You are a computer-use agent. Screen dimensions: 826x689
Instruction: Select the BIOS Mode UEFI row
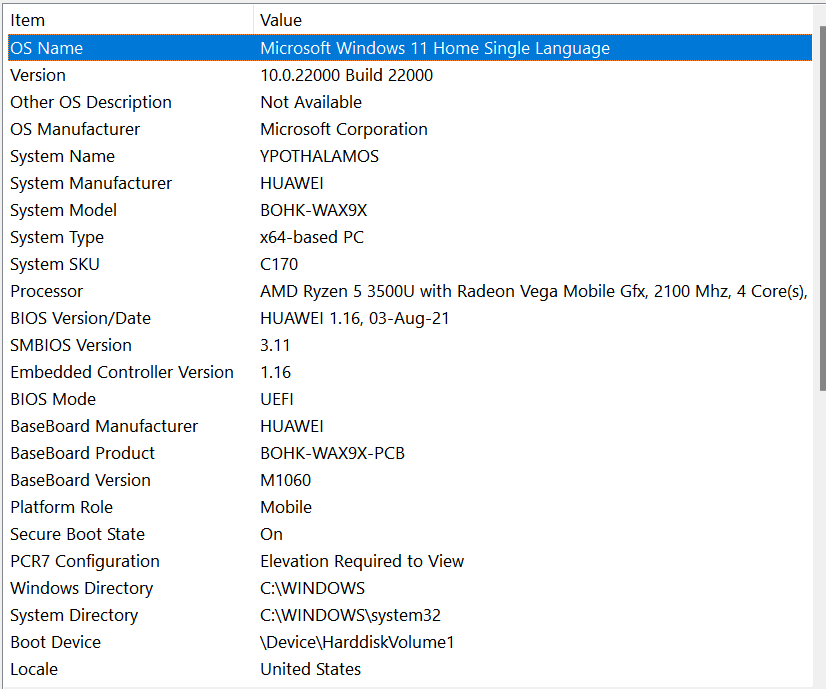coord(410,399)
